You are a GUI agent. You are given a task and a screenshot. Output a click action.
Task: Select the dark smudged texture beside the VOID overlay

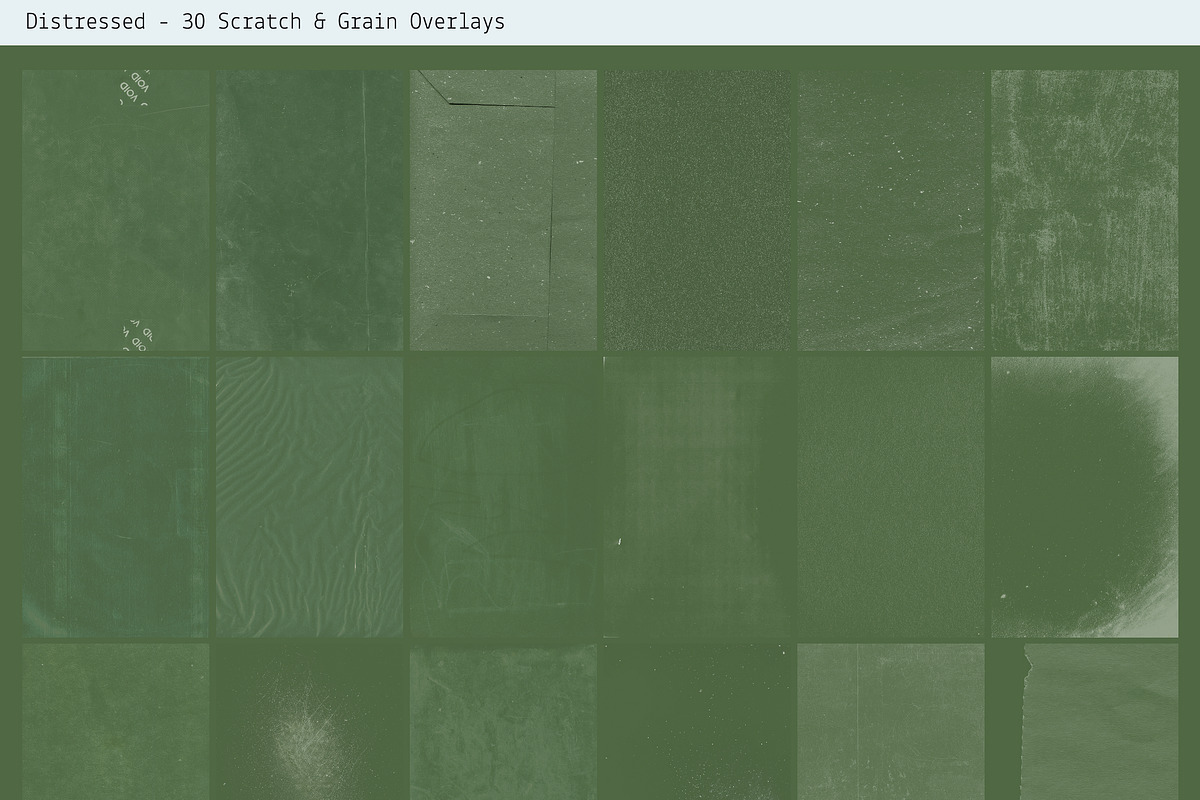310,210
